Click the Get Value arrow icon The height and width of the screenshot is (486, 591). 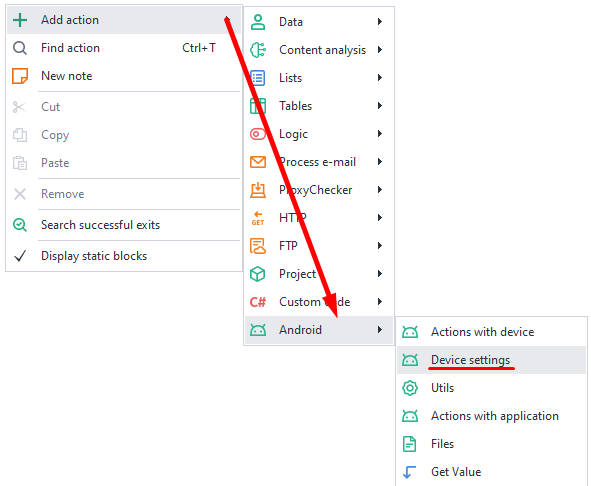[409, 472]
